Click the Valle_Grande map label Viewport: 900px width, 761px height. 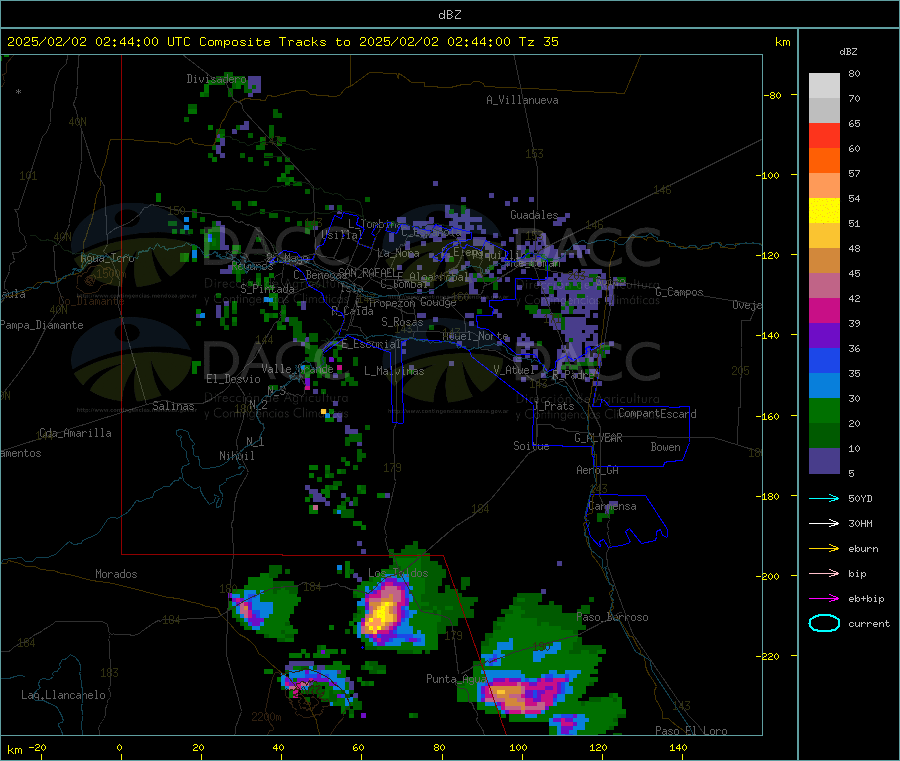pos(297,369)
